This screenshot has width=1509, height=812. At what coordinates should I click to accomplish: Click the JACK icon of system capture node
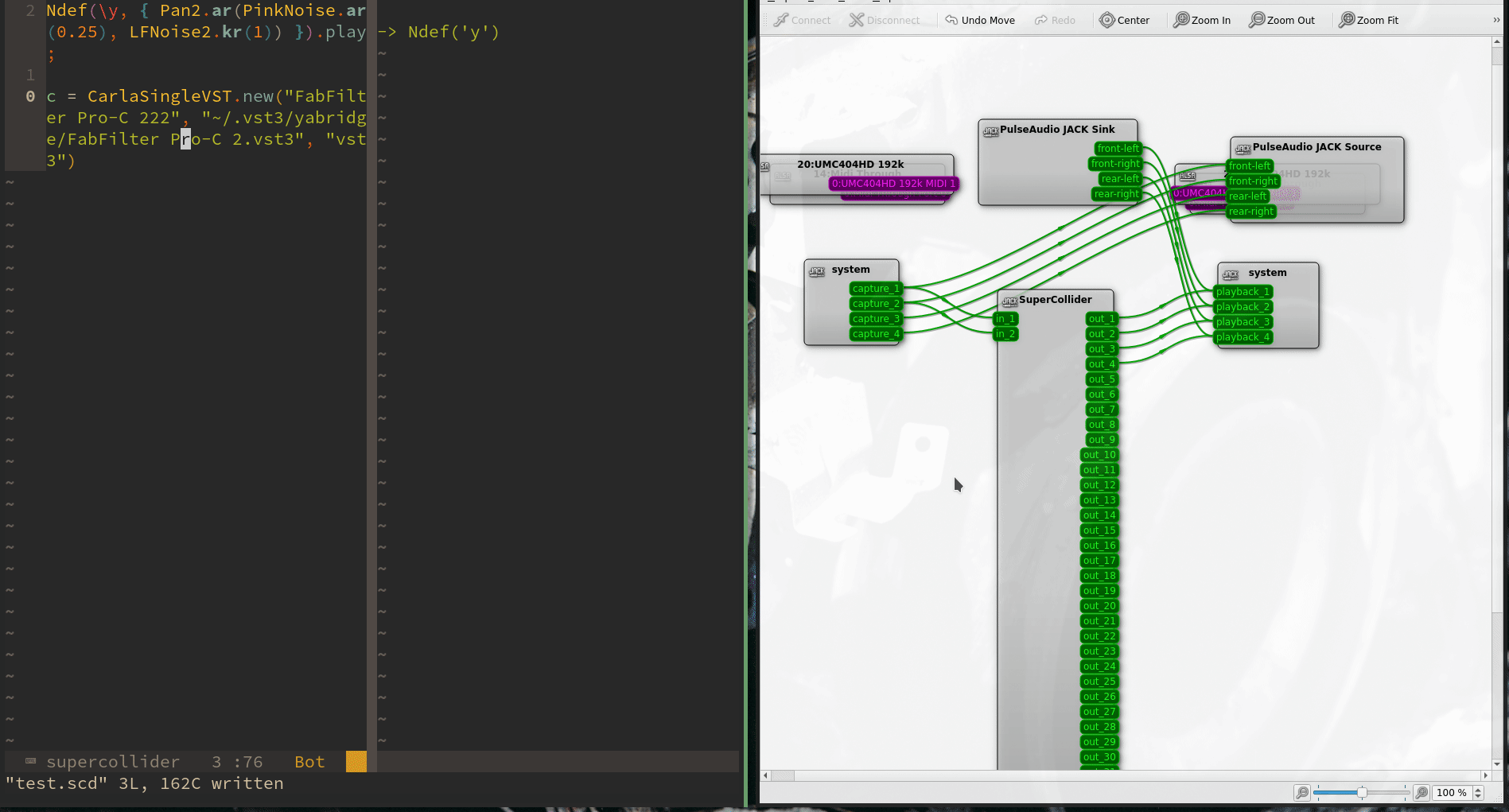point(817,271)
